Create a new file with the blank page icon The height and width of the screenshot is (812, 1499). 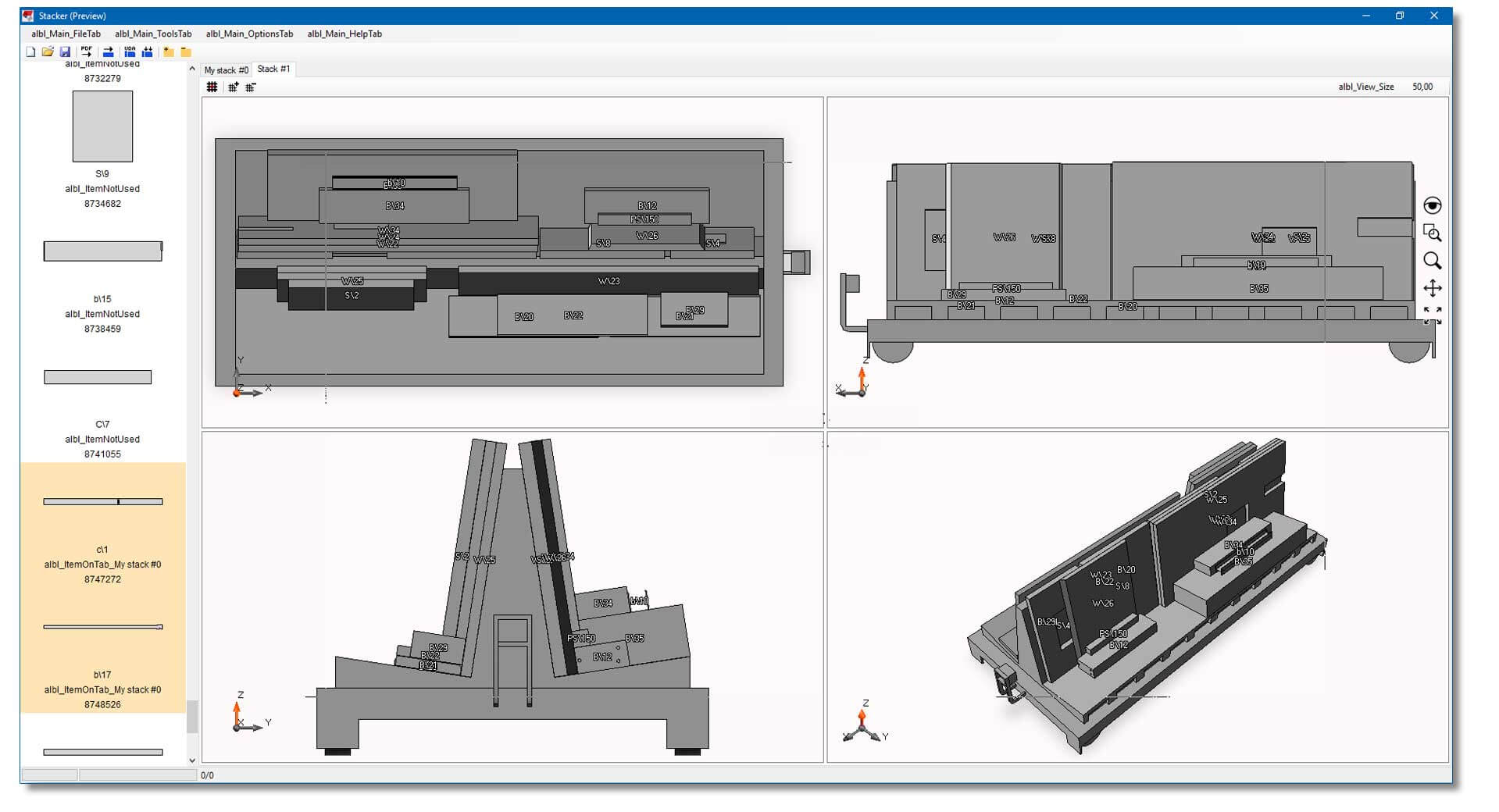30,52
